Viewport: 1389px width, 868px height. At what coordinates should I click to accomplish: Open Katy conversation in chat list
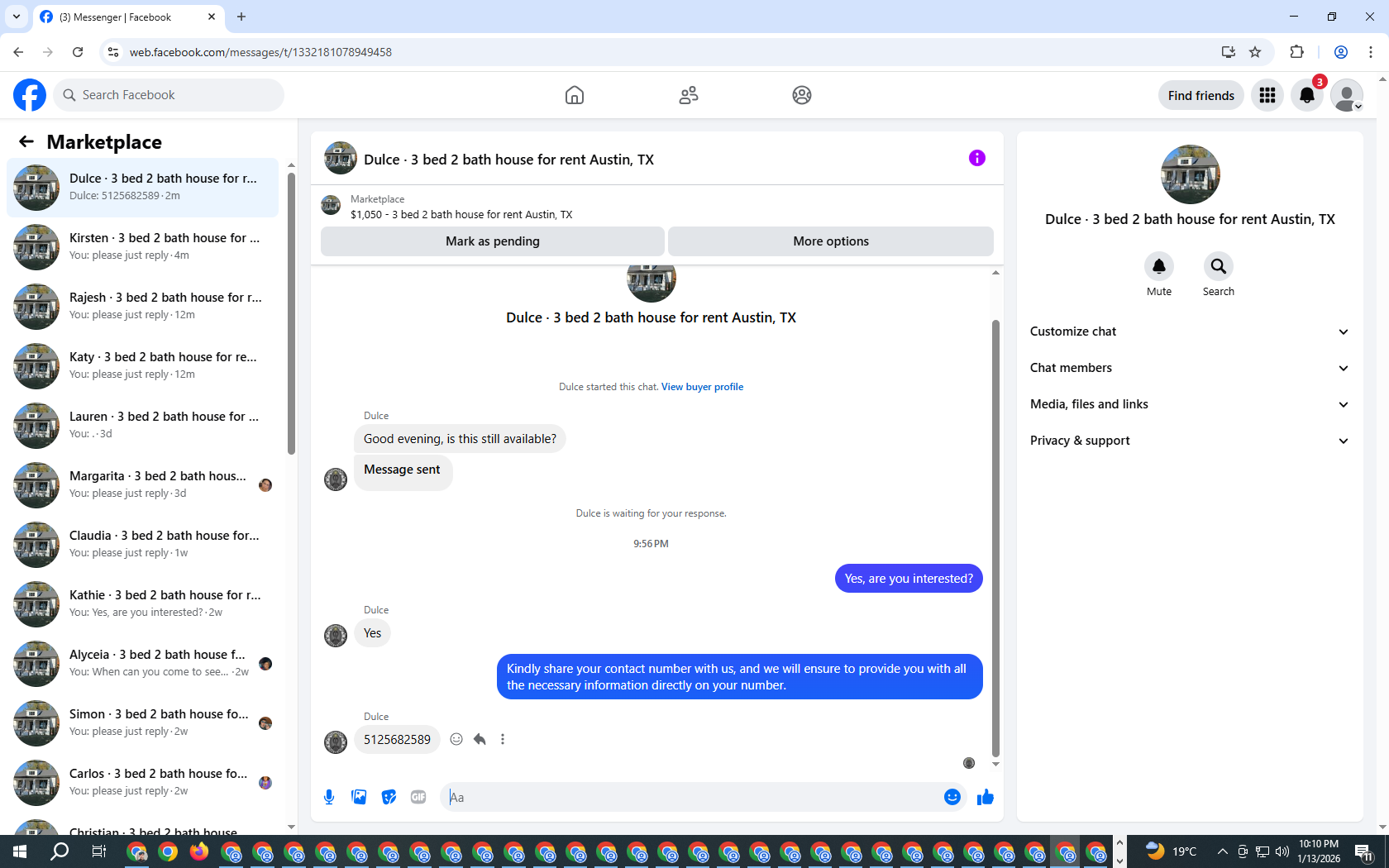pos(142,366)
